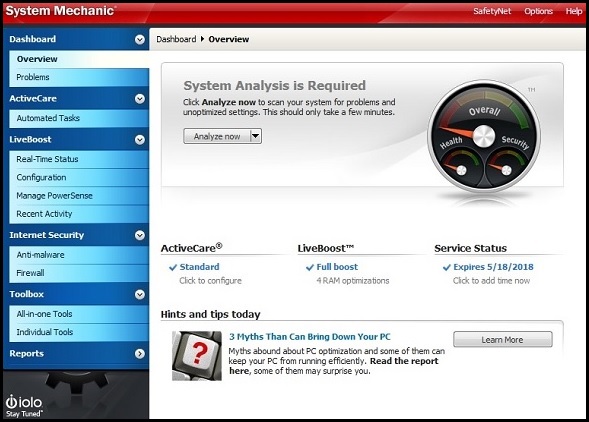This screenshot has height=422, width=589.
Task: Click the small Health gauge
Action: pos(461,167)
